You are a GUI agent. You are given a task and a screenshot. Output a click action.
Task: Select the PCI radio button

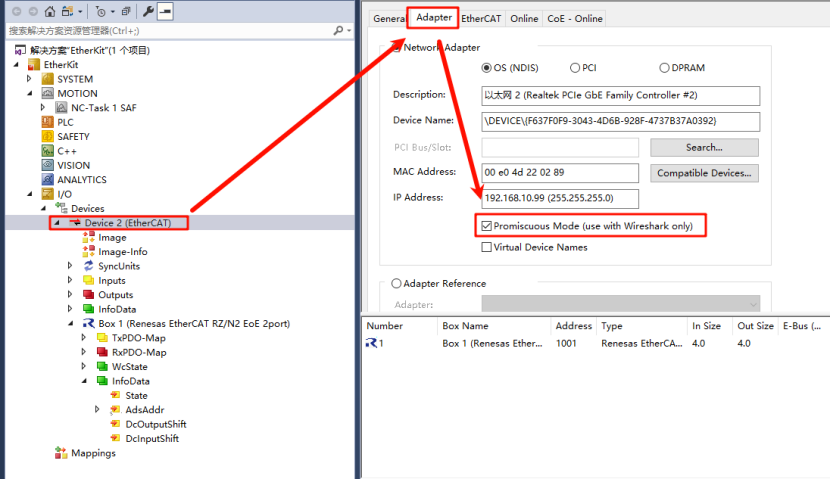[575, 68]
